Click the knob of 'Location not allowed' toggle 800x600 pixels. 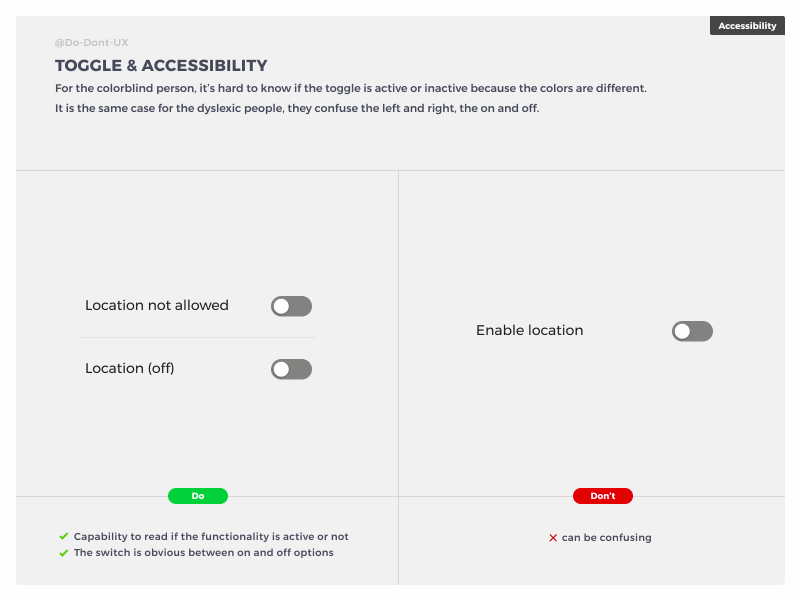coord(282,305)
